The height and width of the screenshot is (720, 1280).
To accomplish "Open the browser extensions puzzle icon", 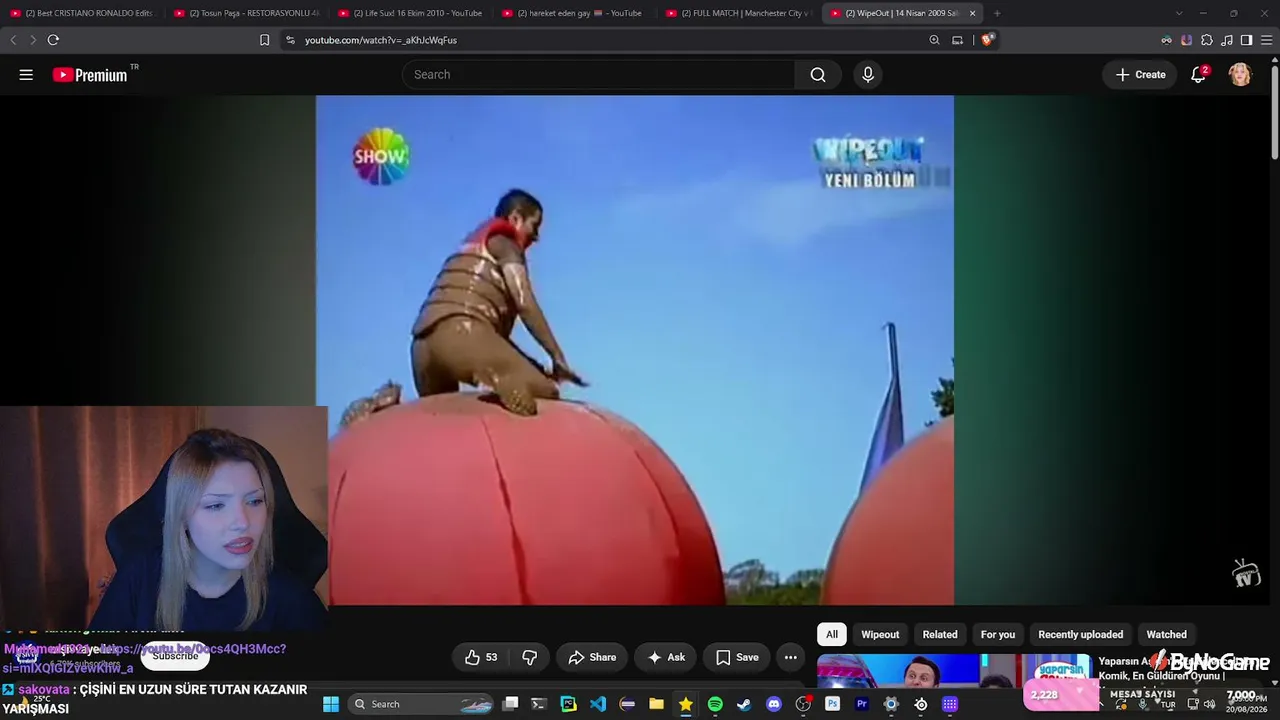I will [1207, 40].
